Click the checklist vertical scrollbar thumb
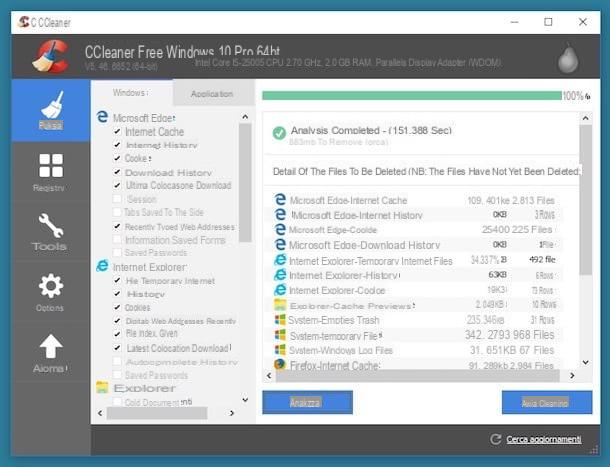 (x=245, y=182)
